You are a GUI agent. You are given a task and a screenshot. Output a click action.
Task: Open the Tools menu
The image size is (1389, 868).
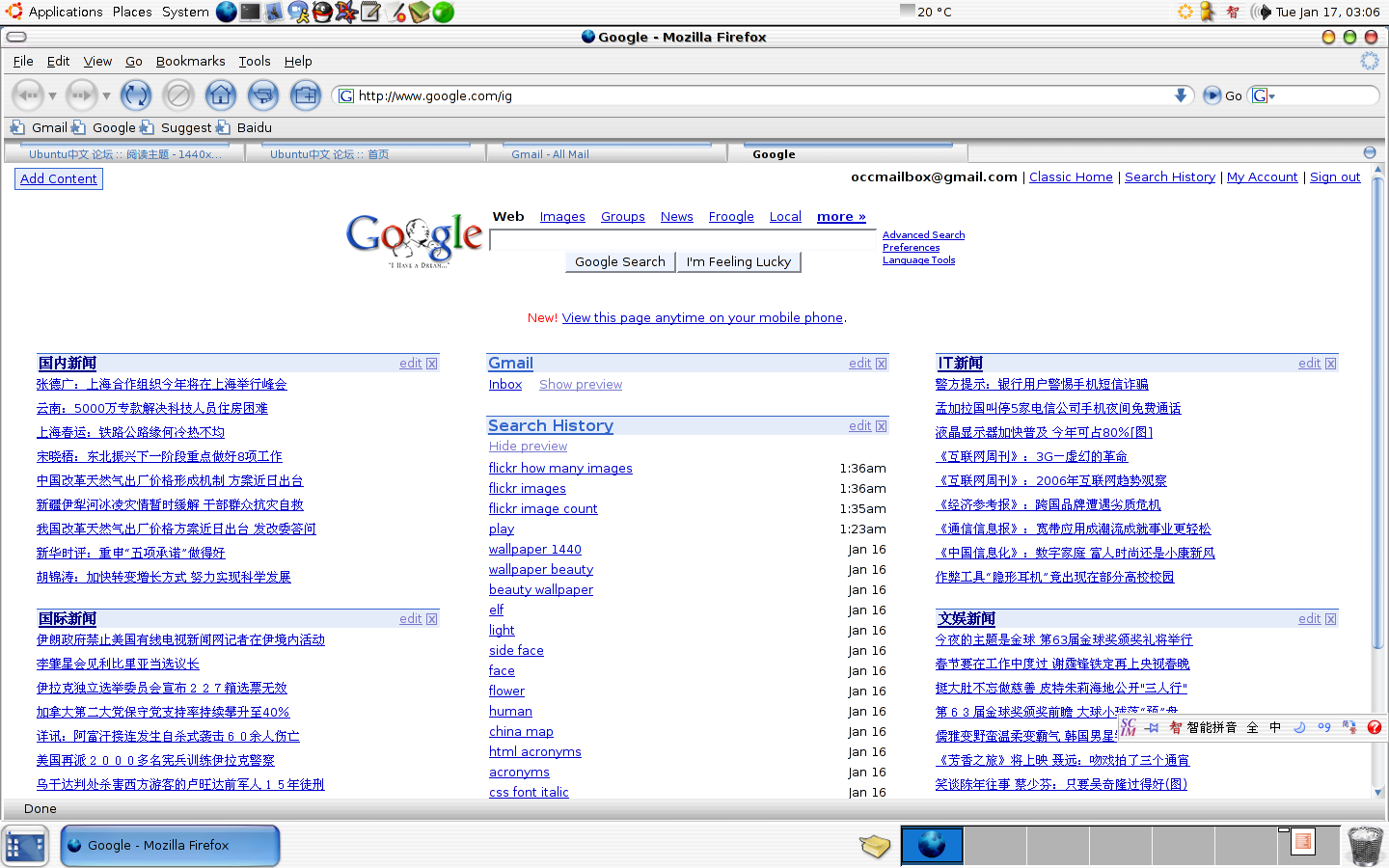point(255,61)
